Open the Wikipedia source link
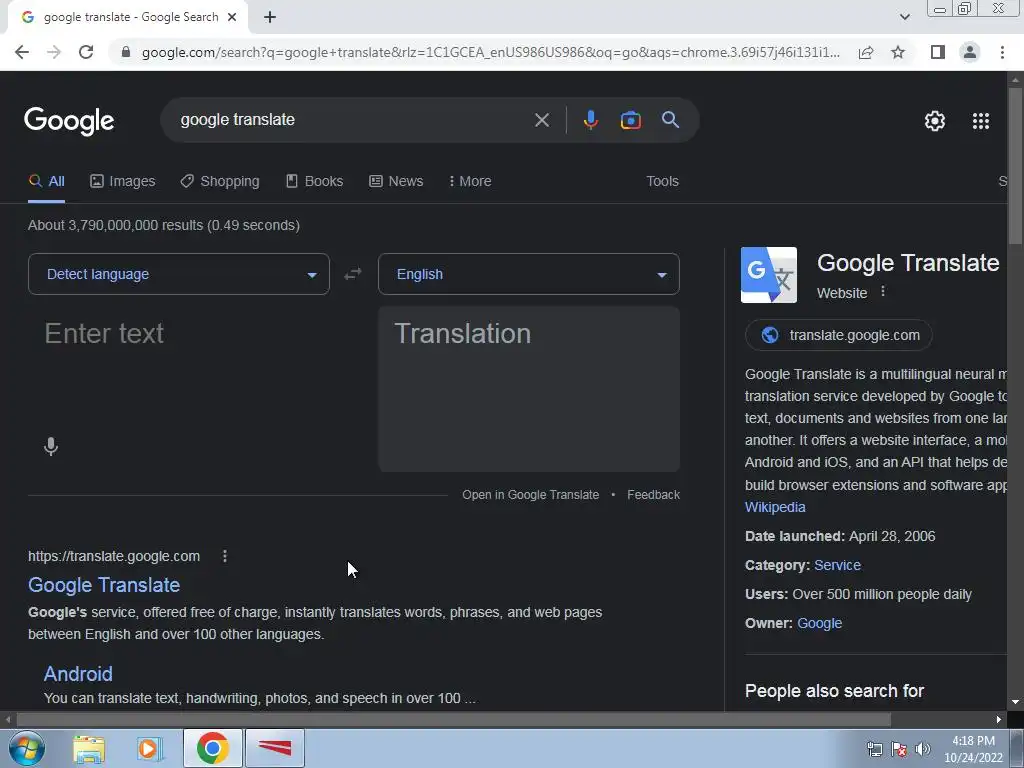Viewport: 1024px width, 768px height. (775, 507)
